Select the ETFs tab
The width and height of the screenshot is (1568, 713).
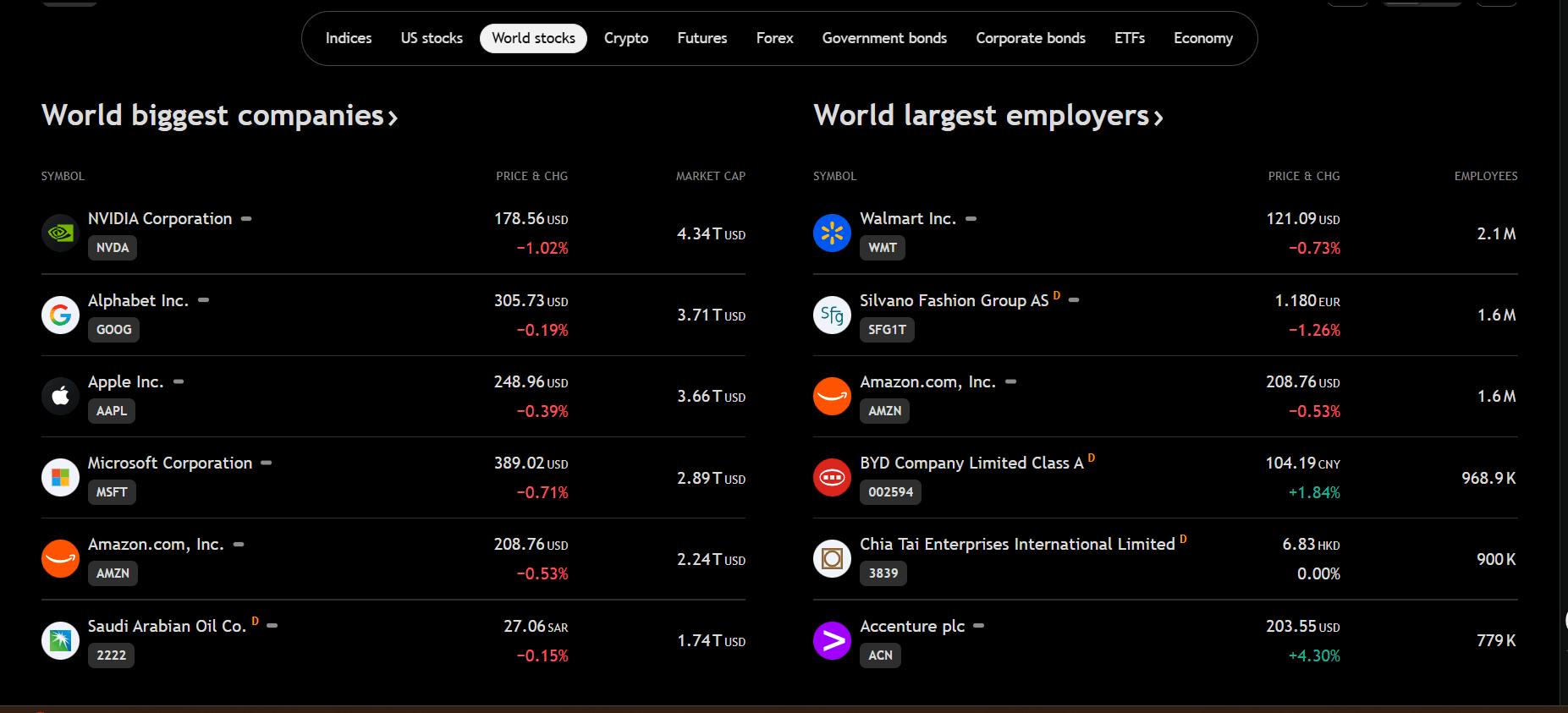pos(1129,38)
